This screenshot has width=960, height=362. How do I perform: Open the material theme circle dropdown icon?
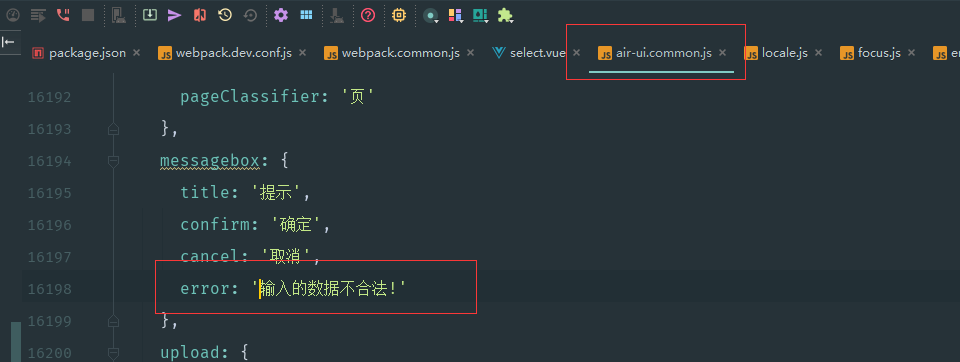[432, 16]
